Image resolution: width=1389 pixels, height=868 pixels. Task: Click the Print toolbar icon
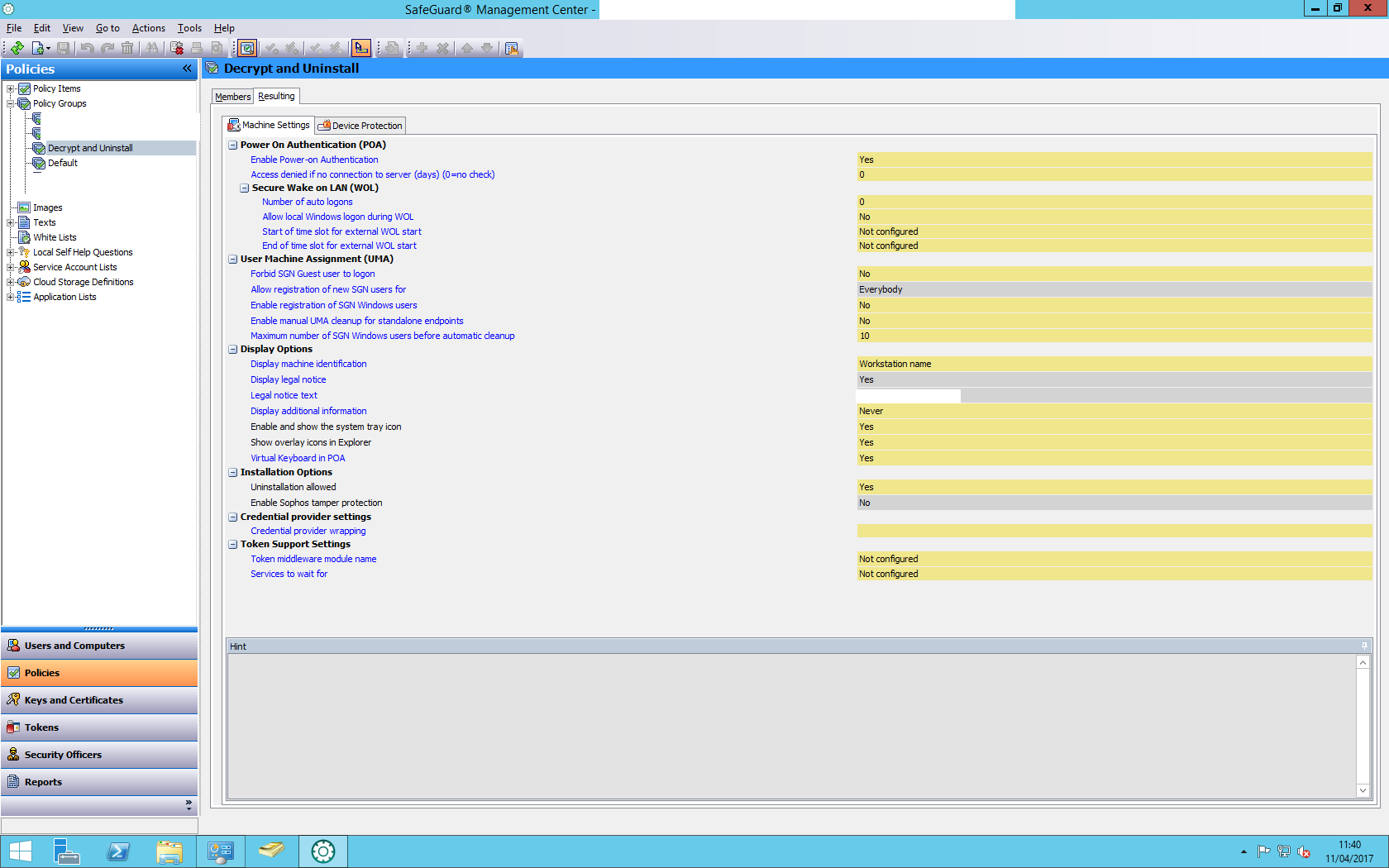(197, 48)
